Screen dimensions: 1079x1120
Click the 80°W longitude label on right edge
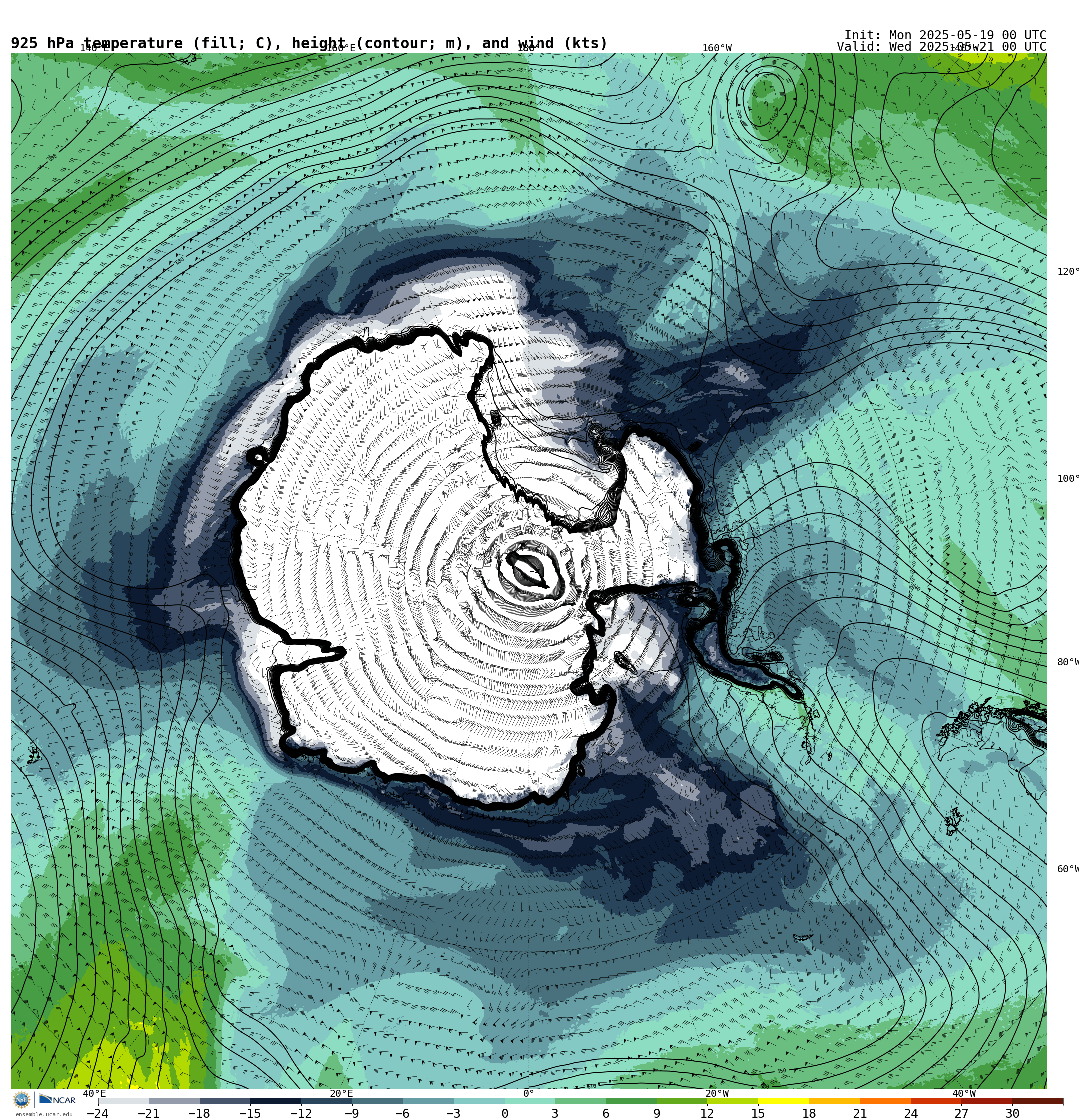[1068, 662]
